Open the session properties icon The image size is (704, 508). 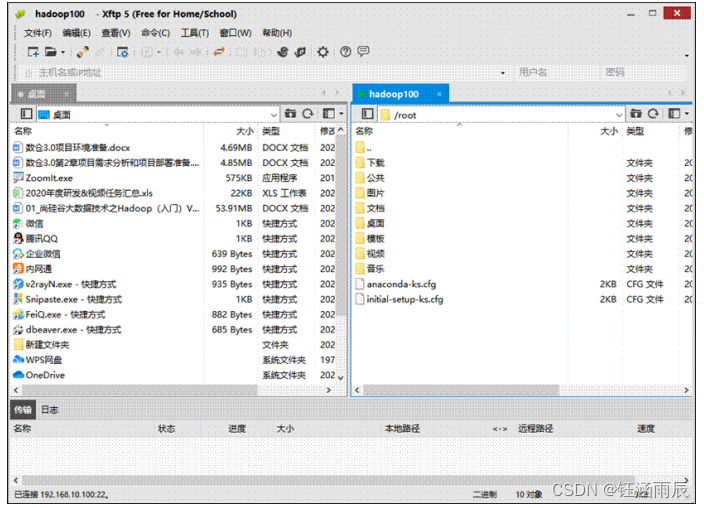pyautogui.click(x=123, y=52)
